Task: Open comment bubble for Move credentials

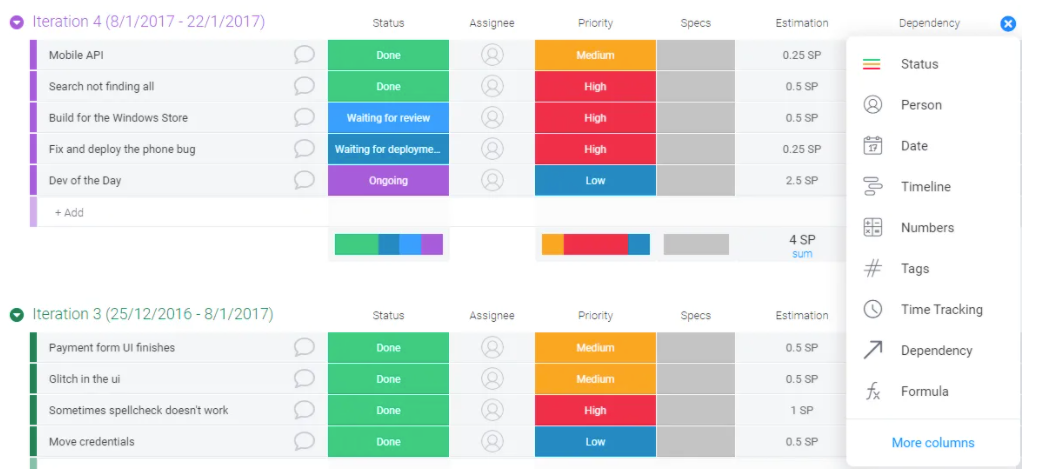Action: point(304,441)
